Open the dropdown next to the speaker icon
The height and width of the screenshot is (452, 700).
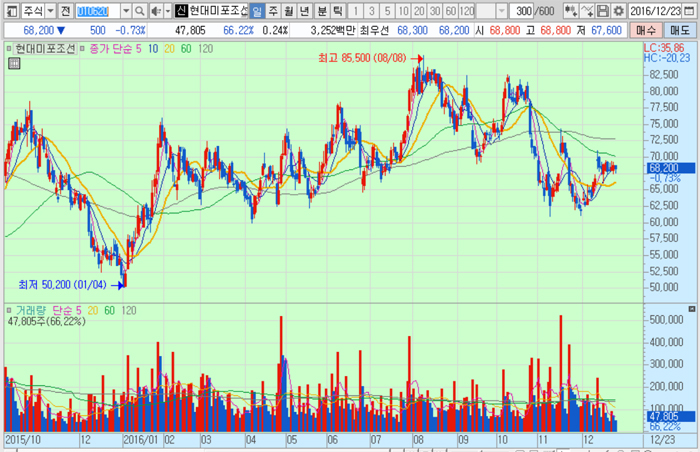[x=166, y=11]
